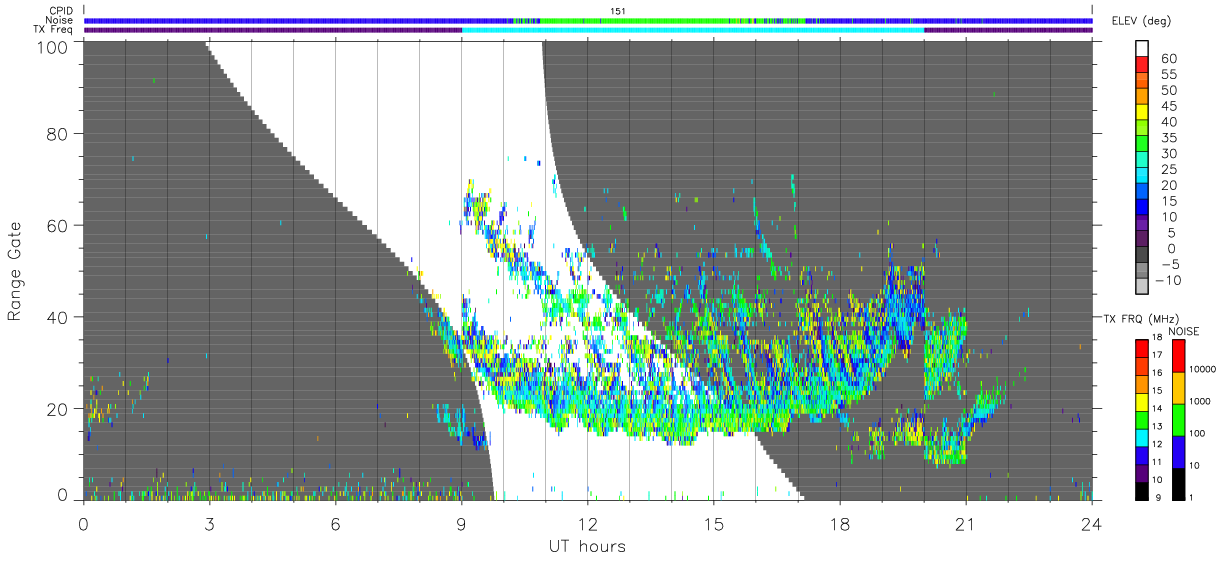Viewport: 1228px width, 567px height.
Task: Click the CPID row label
Action: [60, 11]
